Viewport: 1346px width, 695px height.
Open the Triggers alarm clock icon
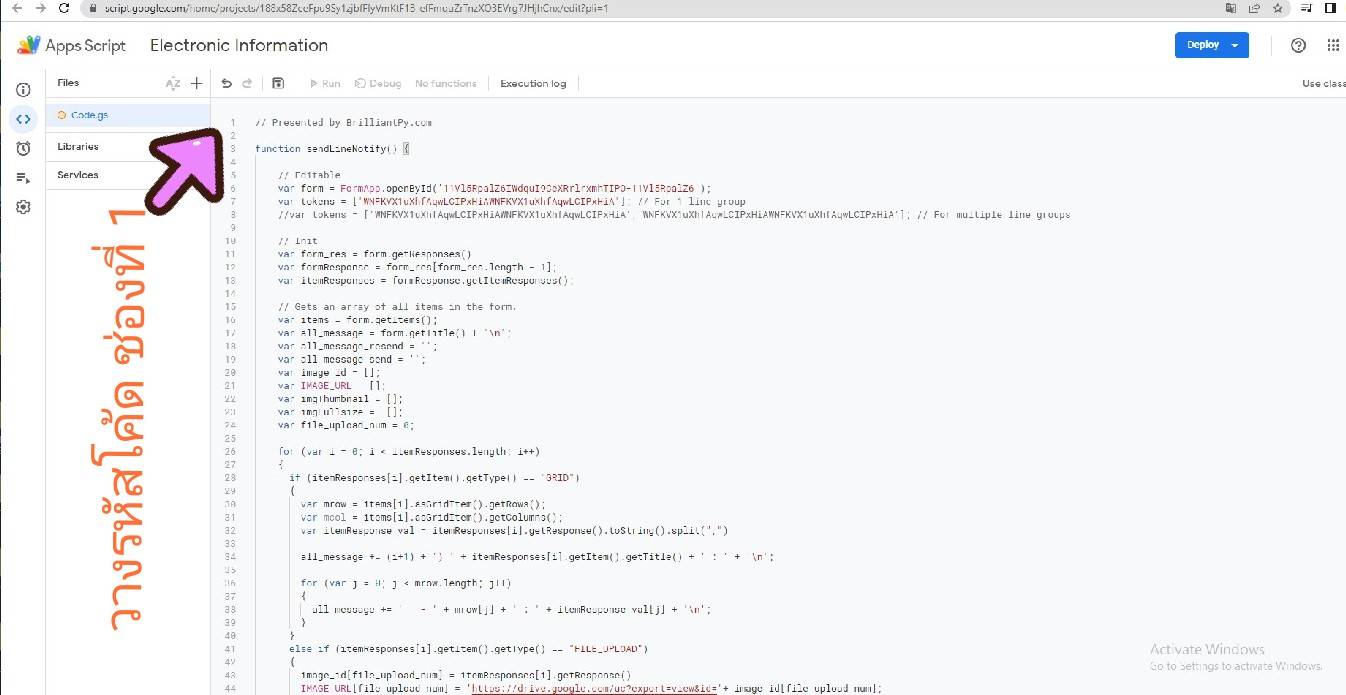(x=23, y=148)
